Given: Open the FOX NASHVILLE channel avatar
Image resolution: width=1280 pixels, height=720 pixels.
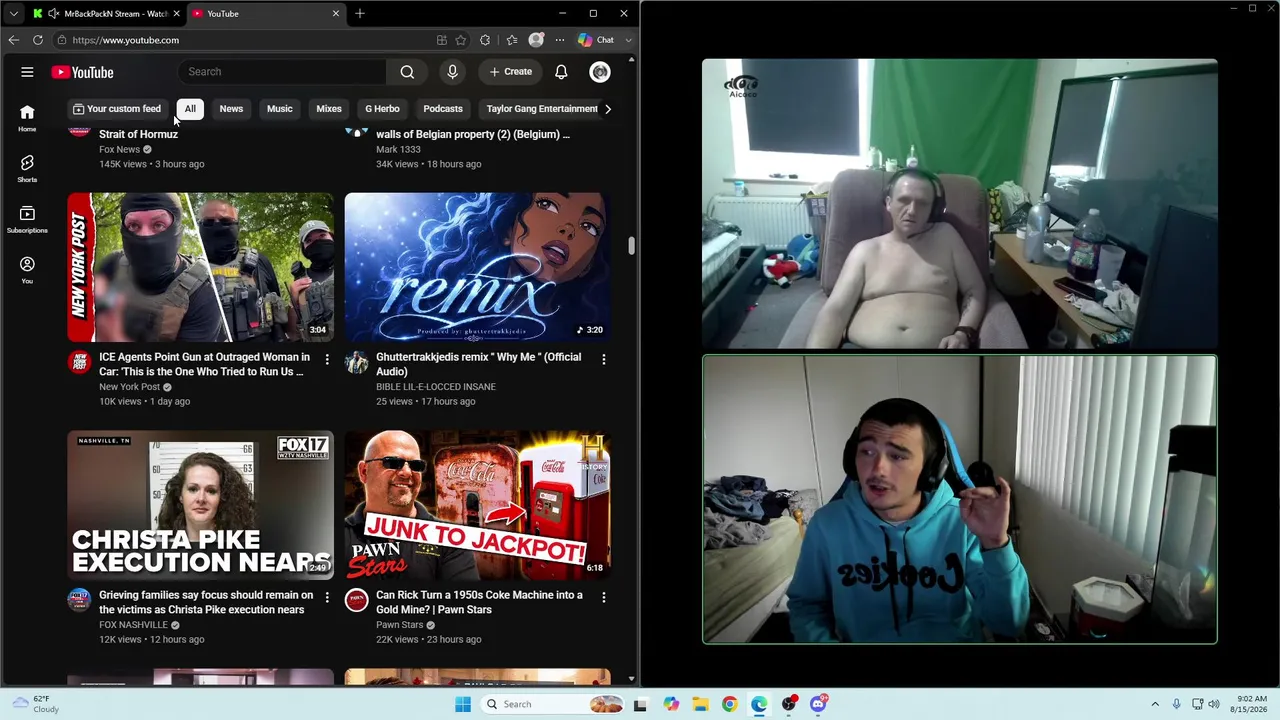Looking at the screenshot, I should coord(79,599).
